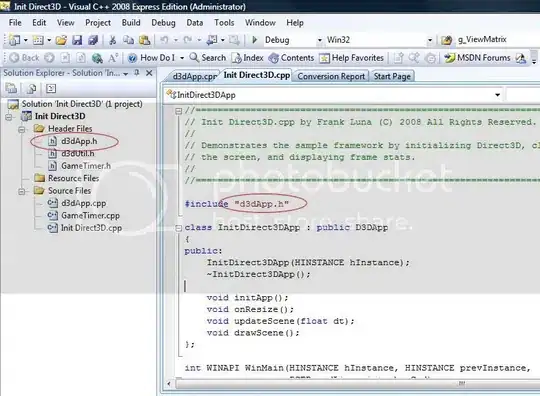Save the current file with floppy icon
The width and height of the screenshot is (540, 396).
click(x=76, y=40)
